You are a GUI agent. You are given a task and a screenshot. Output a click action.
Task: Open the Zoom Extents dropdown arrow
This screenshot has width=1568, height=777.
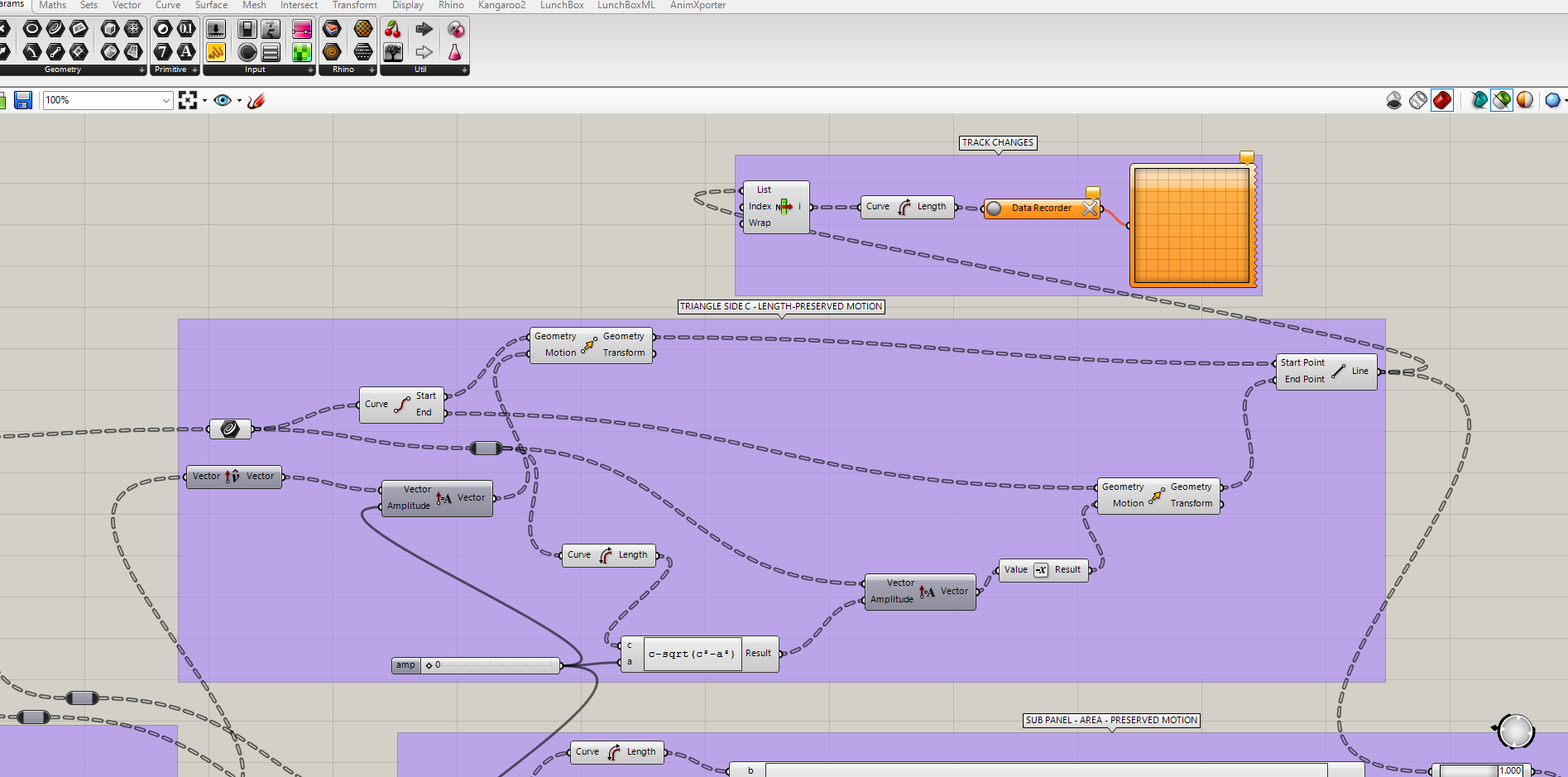(204, 100)
